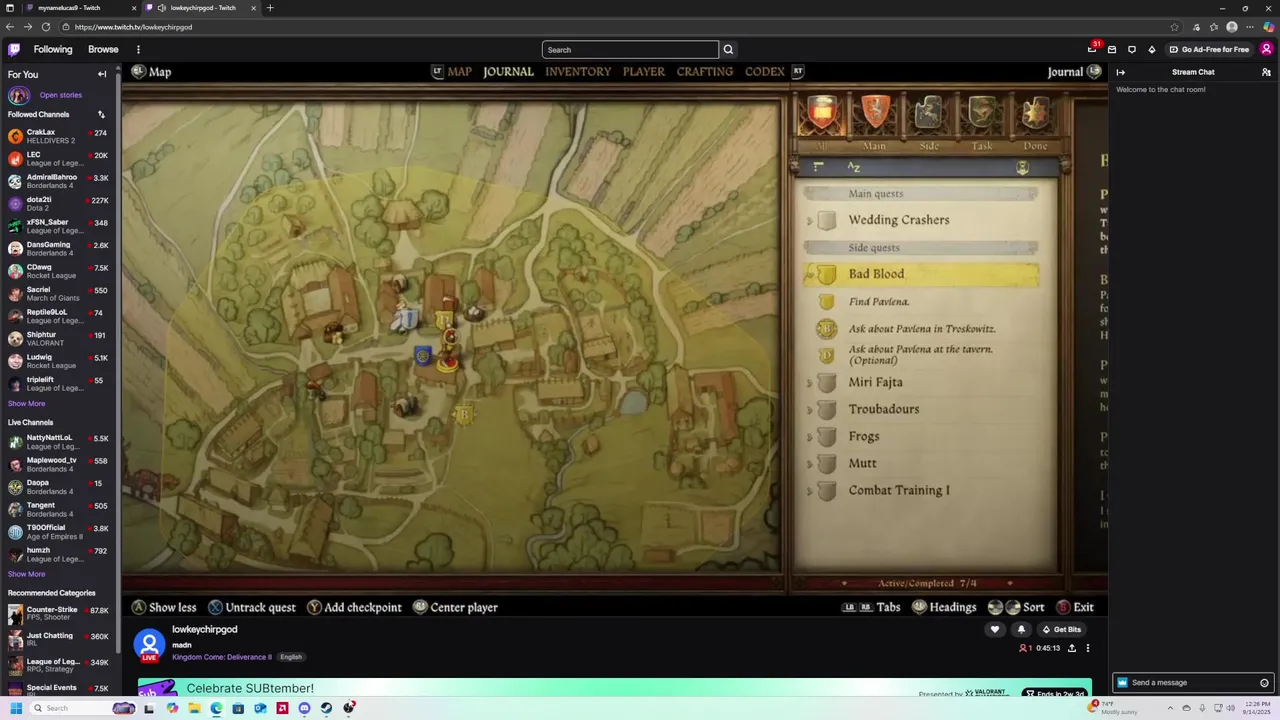Click Go Ad-Free for Free button
The image size is (1280, 720).
[x=1209, y=49]
